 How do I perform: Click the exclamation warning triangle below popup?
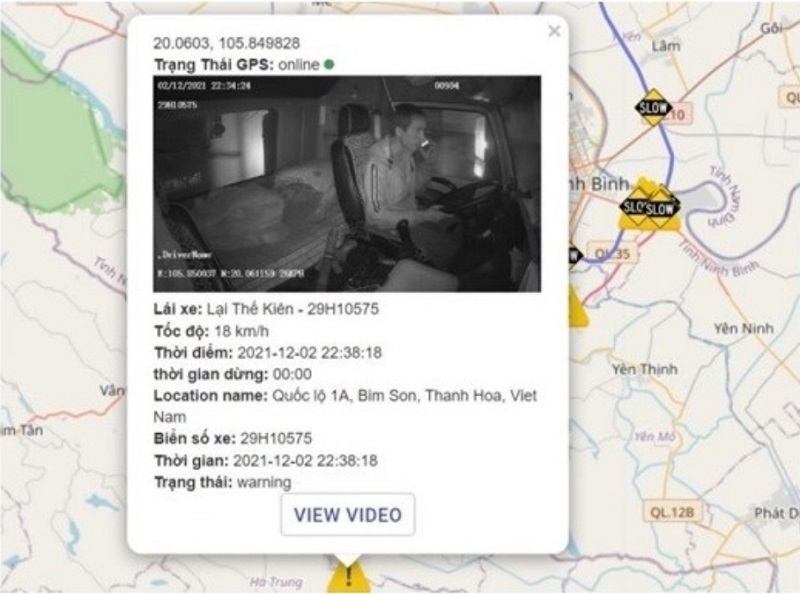[348, 577]
